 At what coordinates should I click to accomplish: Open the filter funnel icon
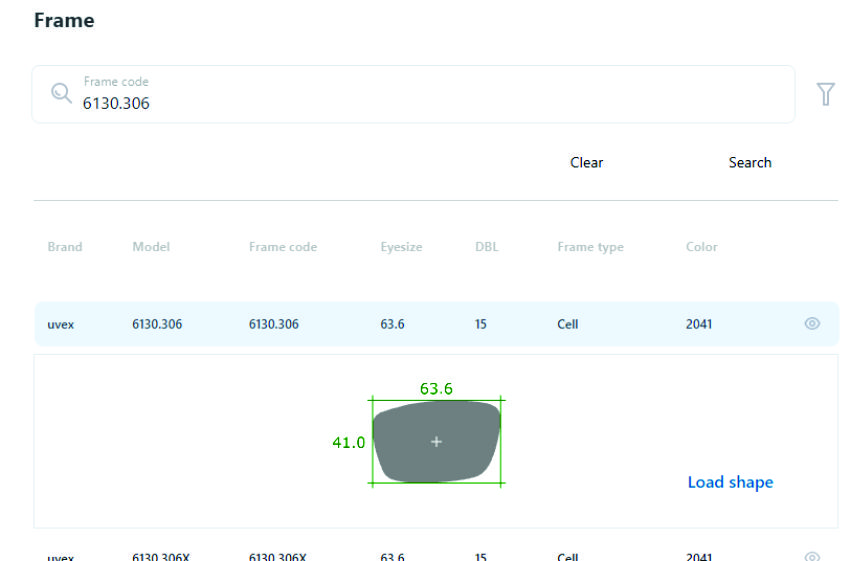(825, 94)
